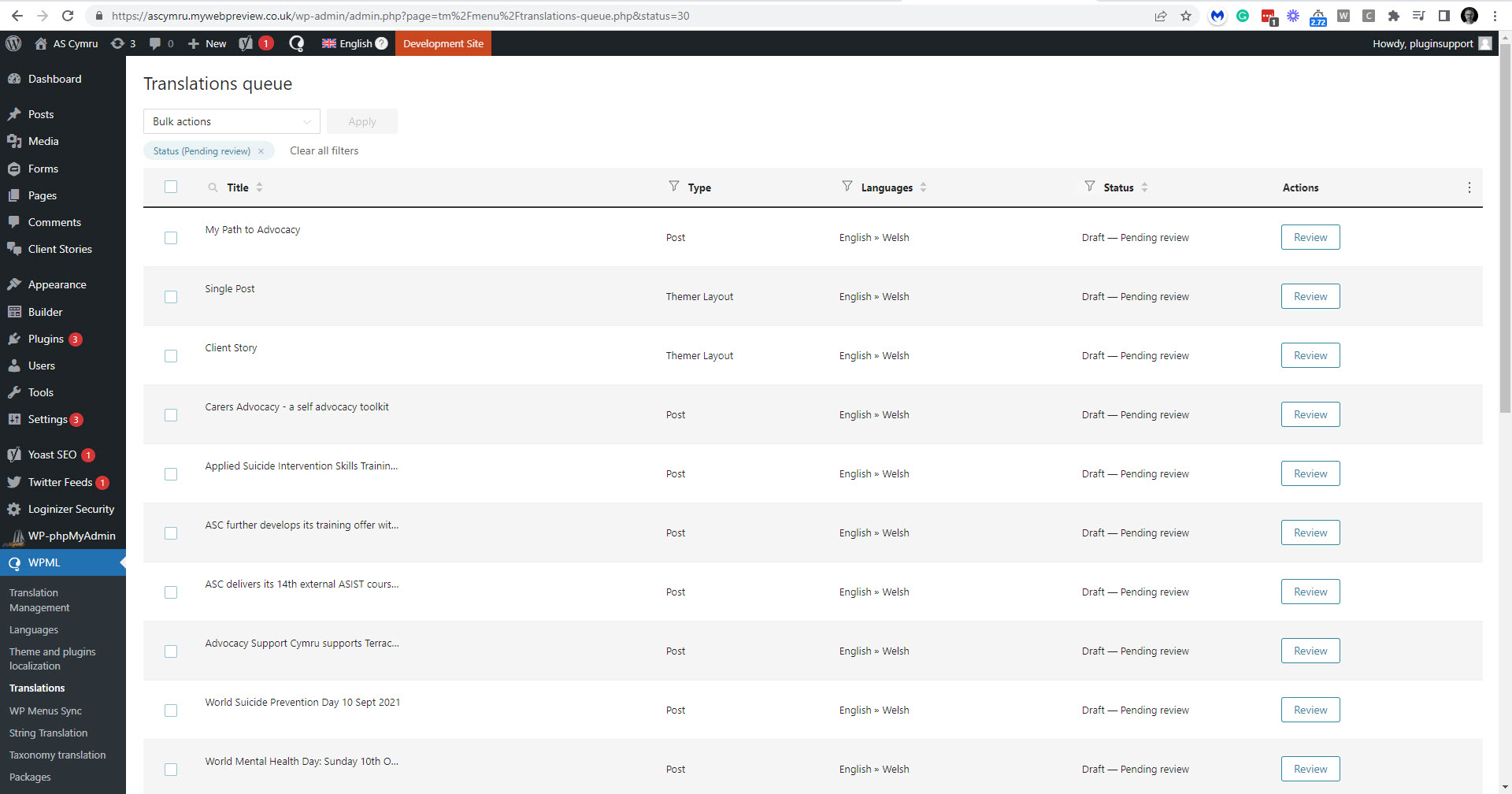The width and height of the screenshot is (1512, 794).
Task: Click the filter funnel icon for Status
Action: pyautogui.click(x=1090, y=186)
